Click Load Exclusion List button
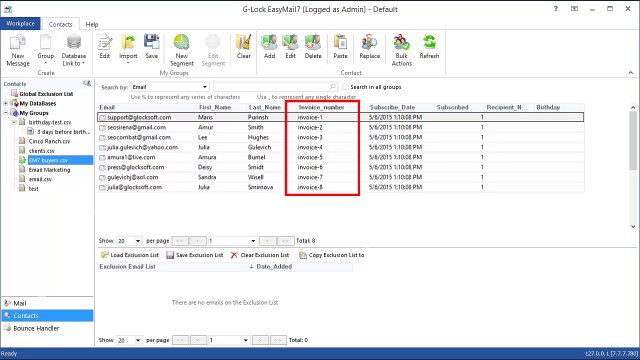 coord(130,255)
